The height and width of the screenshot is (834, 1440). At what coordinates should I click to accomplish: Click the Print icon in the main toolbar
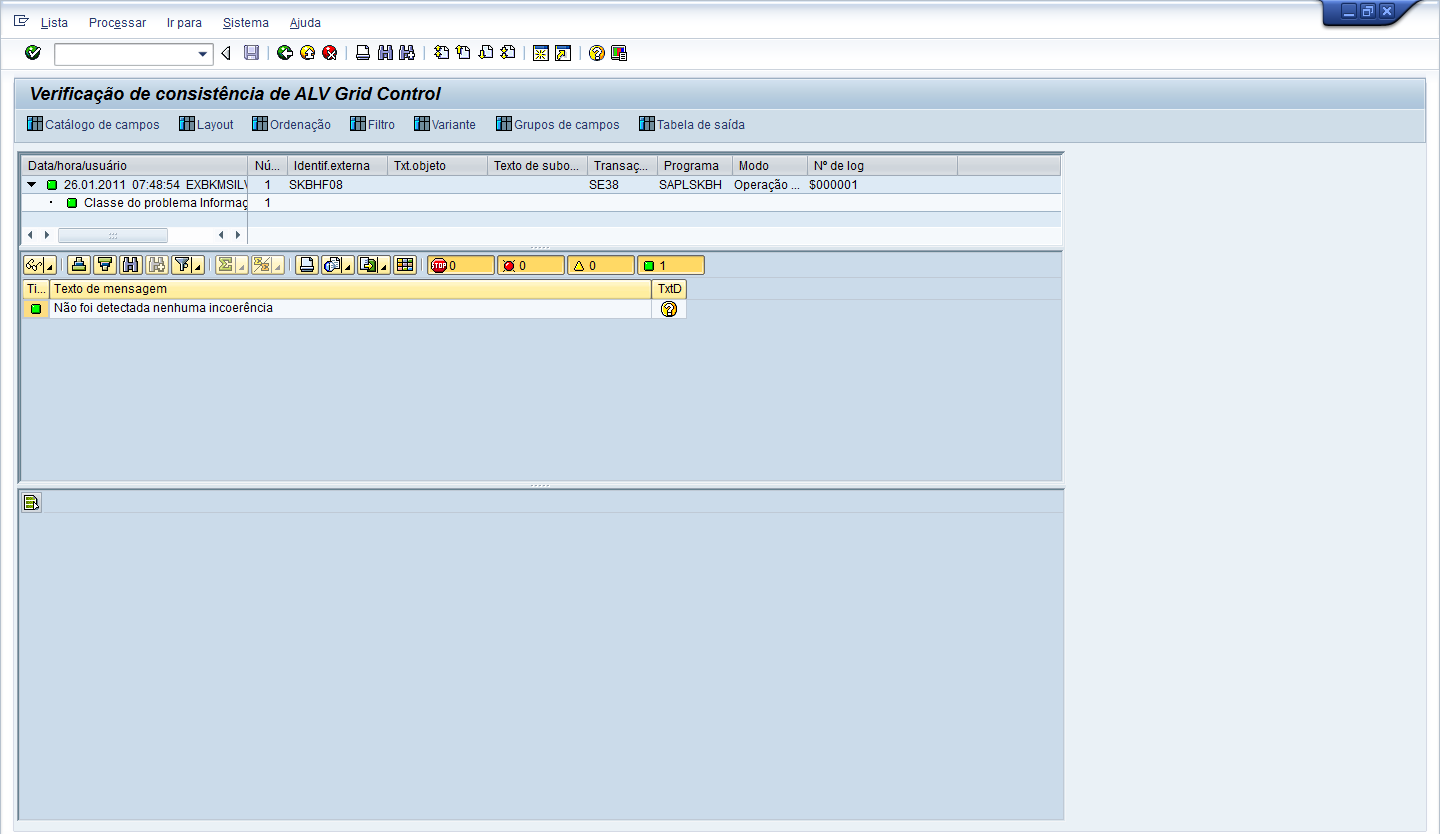pyautogui.click(x=364, y=53)
